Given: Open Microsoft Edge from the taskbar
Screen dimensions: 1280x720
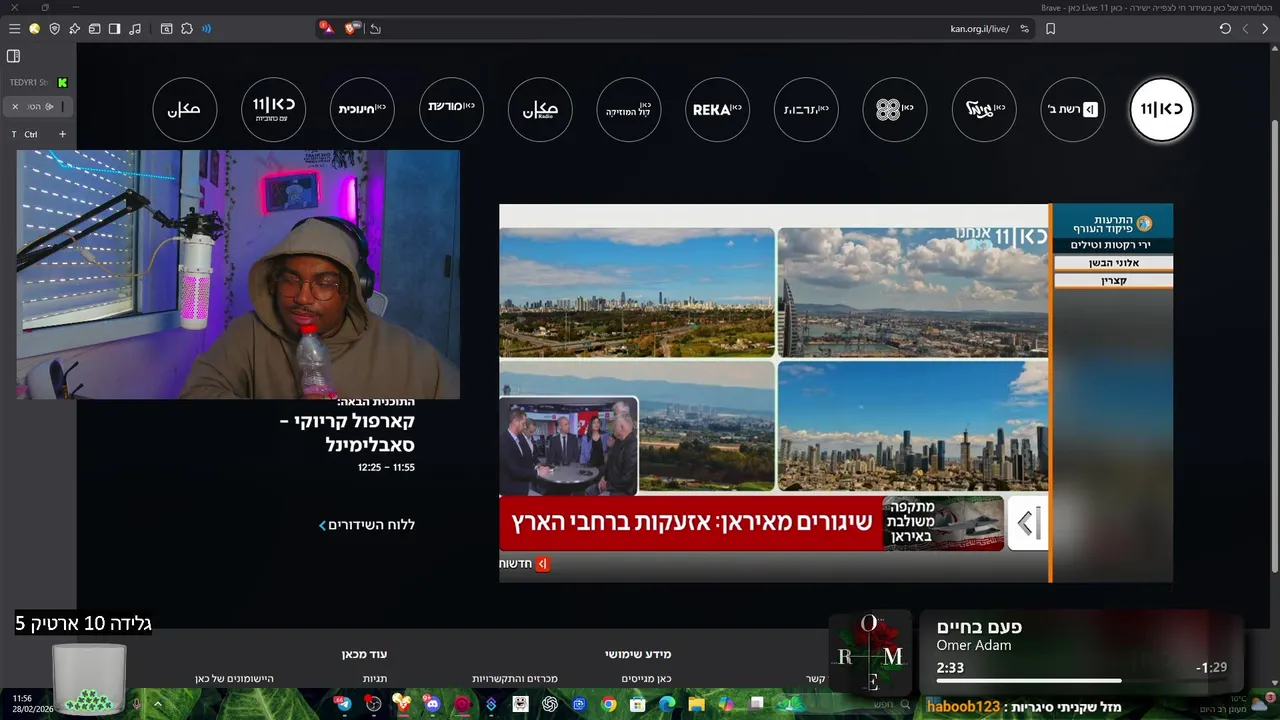Looking at the screenshot, I should point(667,704).
